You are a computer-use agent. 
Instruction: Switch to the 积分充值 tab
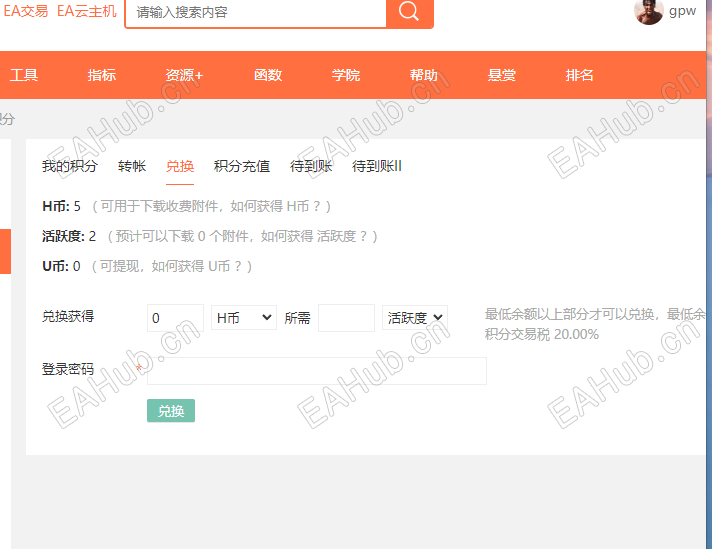242,166
